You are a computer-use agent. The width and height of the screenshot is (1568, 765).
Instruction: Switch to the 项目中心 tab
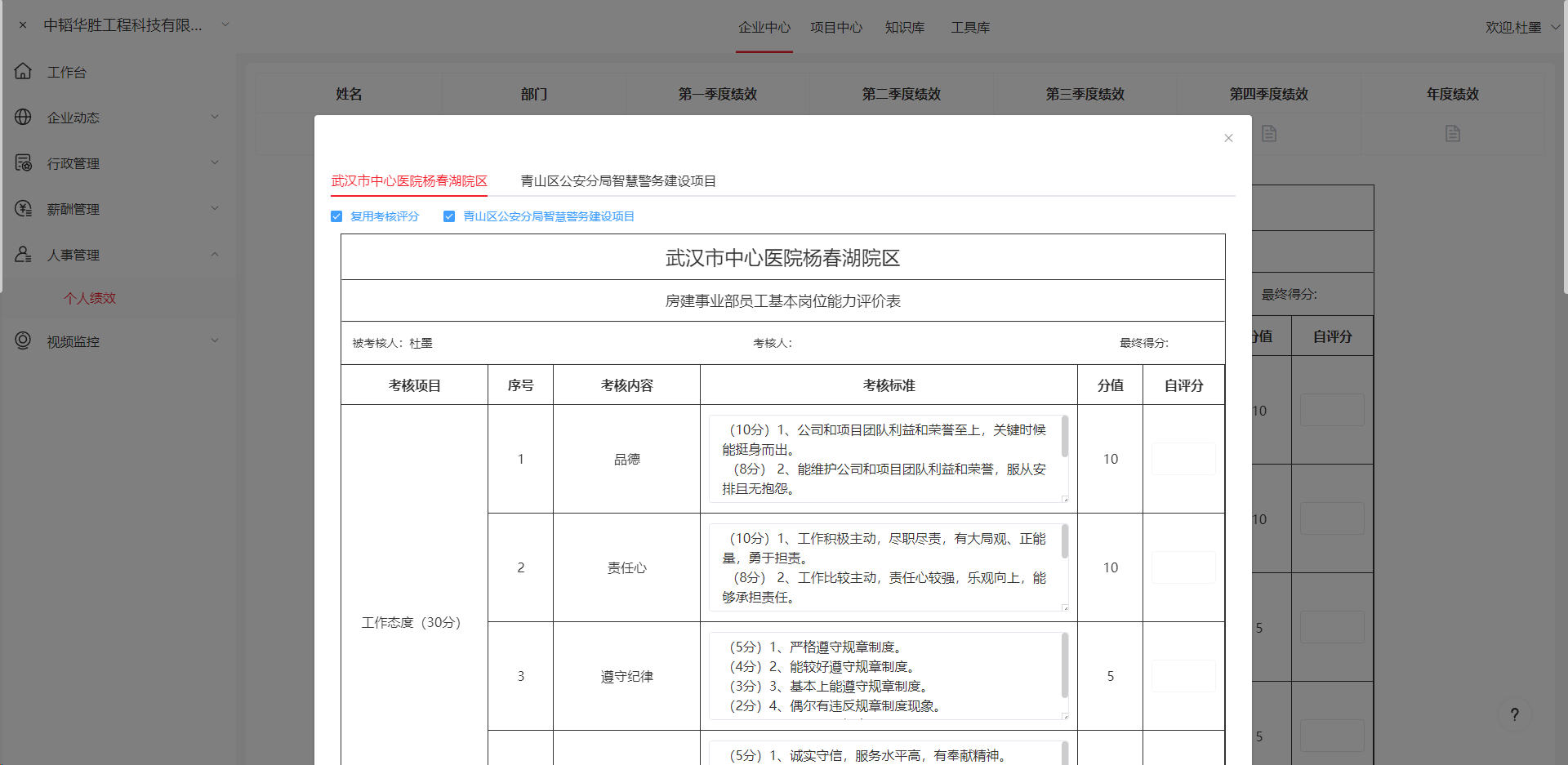tap(836, 28)
